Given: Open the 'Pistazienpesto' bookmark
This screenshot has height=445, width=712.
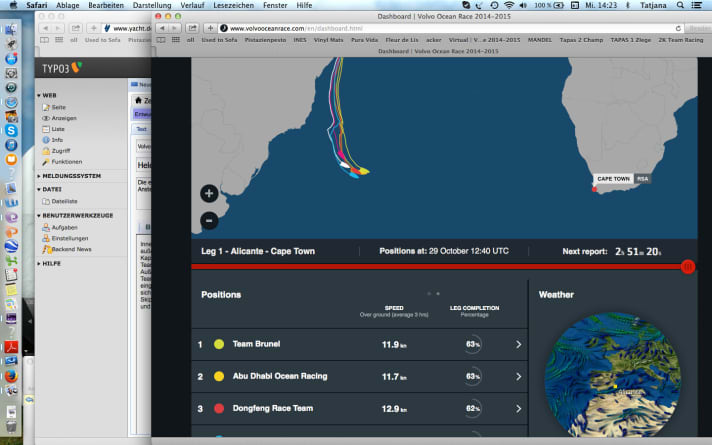Looking at the screenshot, I should point(265,40).
